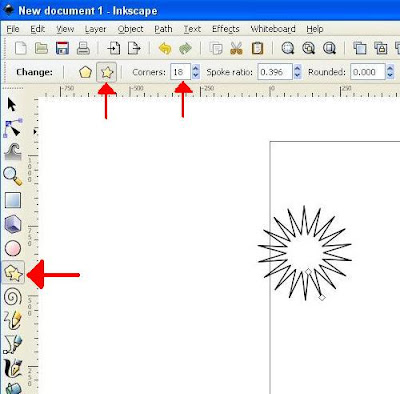Click the Spoke ratio input field
400x394 pixels.
point(275,72)
